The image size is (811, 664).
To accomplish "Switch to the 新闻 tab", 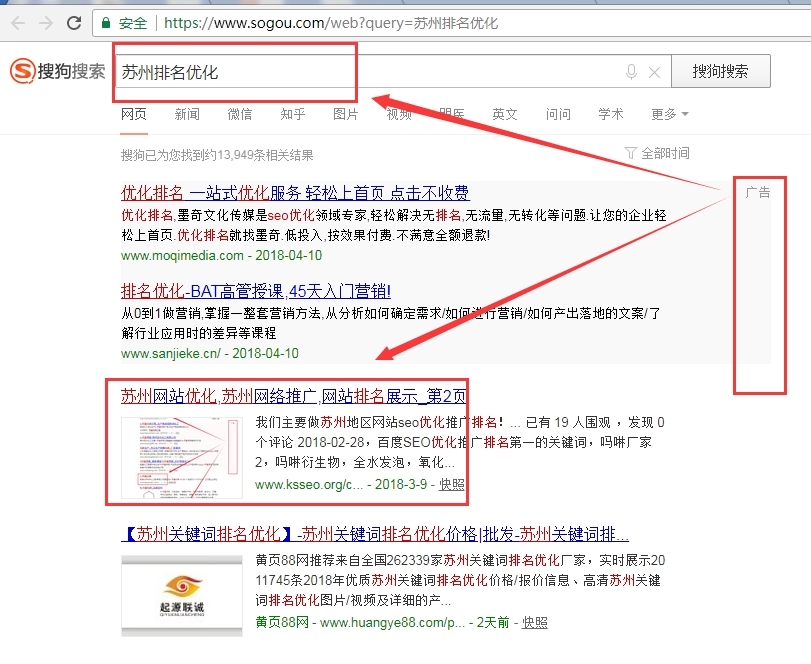I will pyautogui.click(x=187, y=114).
